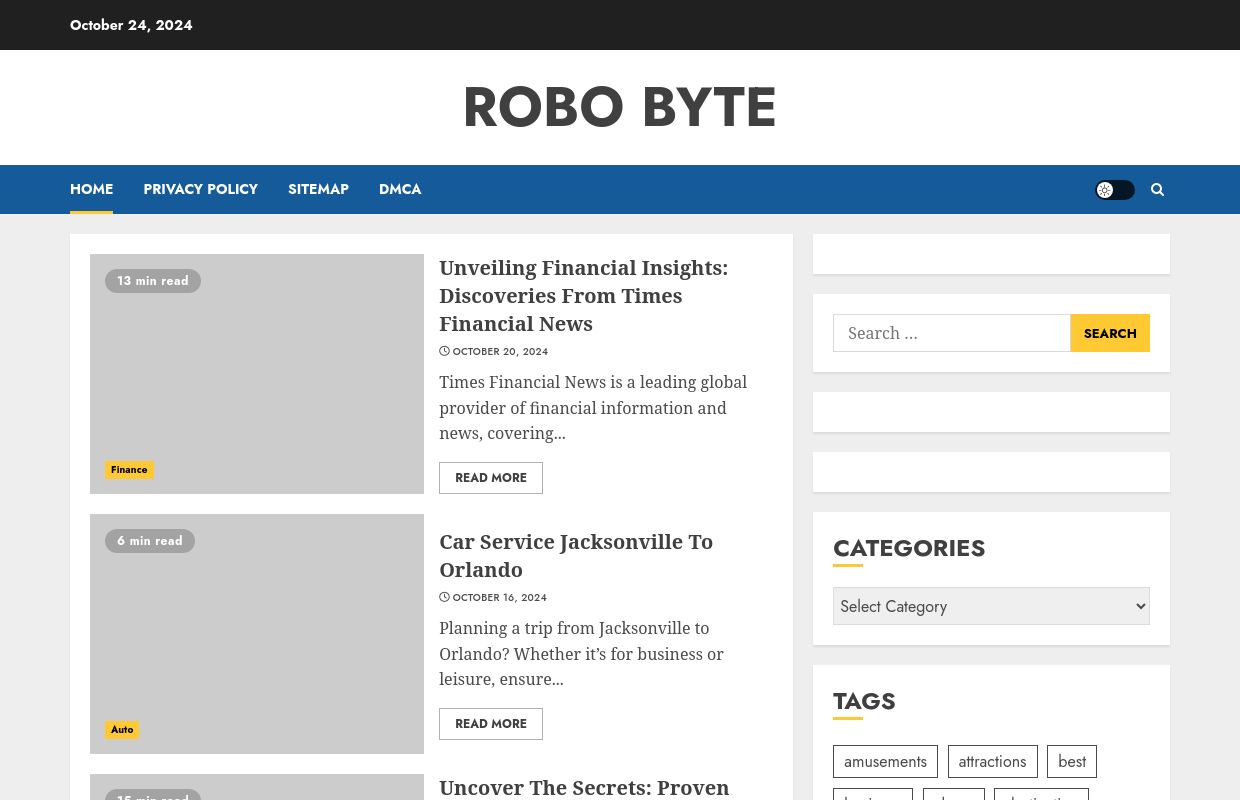The image size is (1240, 800).
Task: Open the DMCA menu item
Action: click(400, 189)
